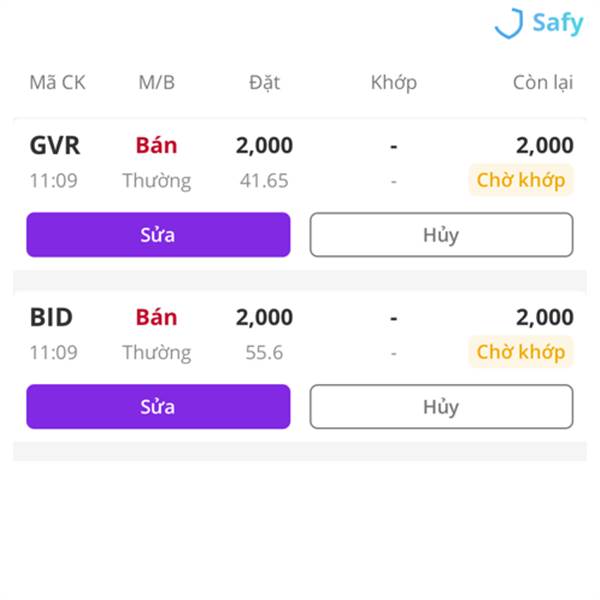Edit the BID order with Sửa
The width and height of the screenshot is (600, 600).
coord(158,406)
